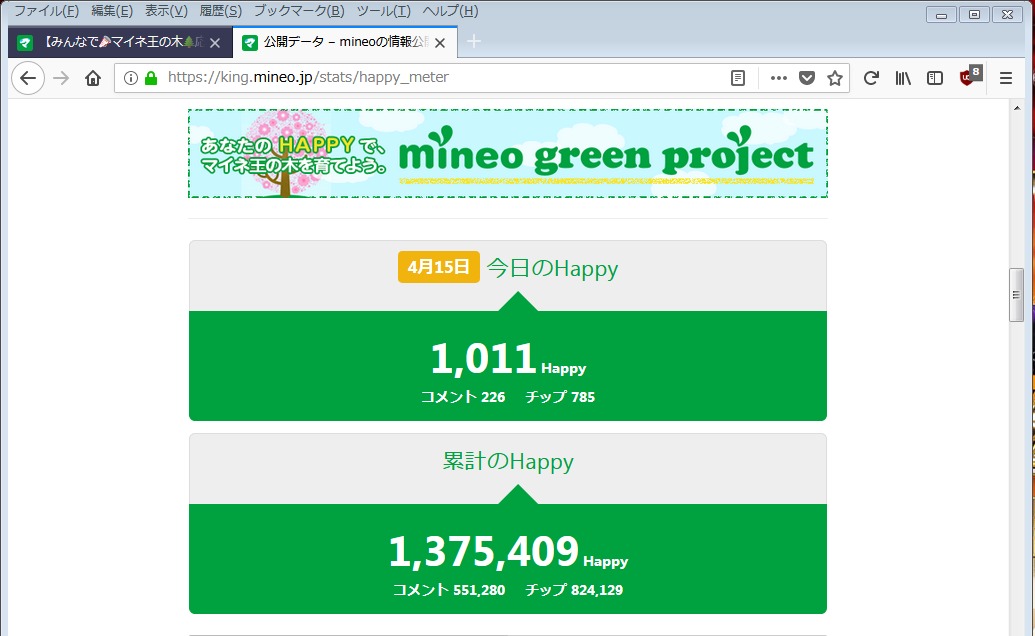This screenshot has height=636, width=1035.
Task: Open the ファイル(F) menu
Action: click(46, 11)
